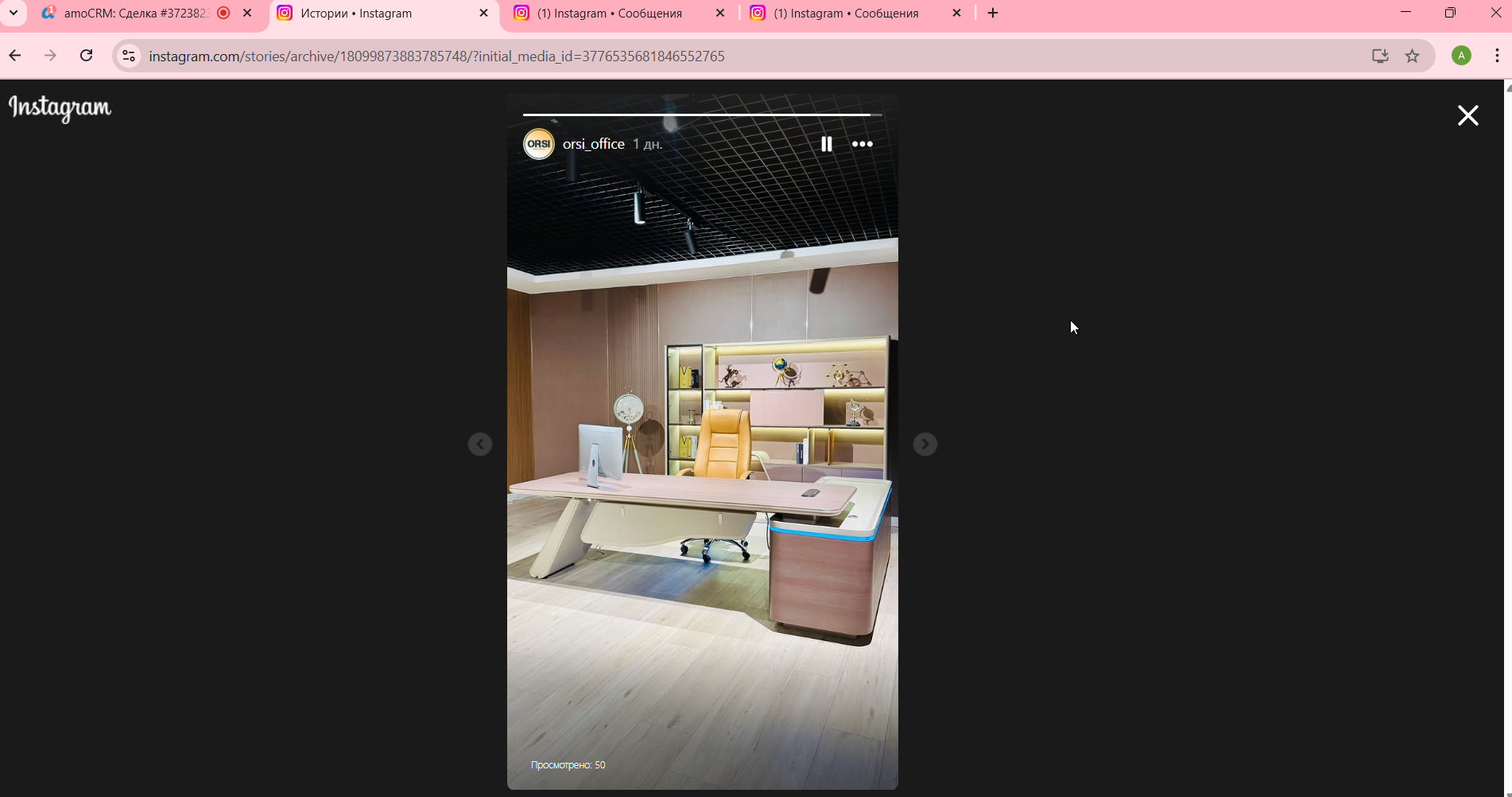The height and width of the screenshot is (797, 1512).
Task: Switch to the amoCRM Сделка tab
Action: pyautogui.click(x=135, y=14)
